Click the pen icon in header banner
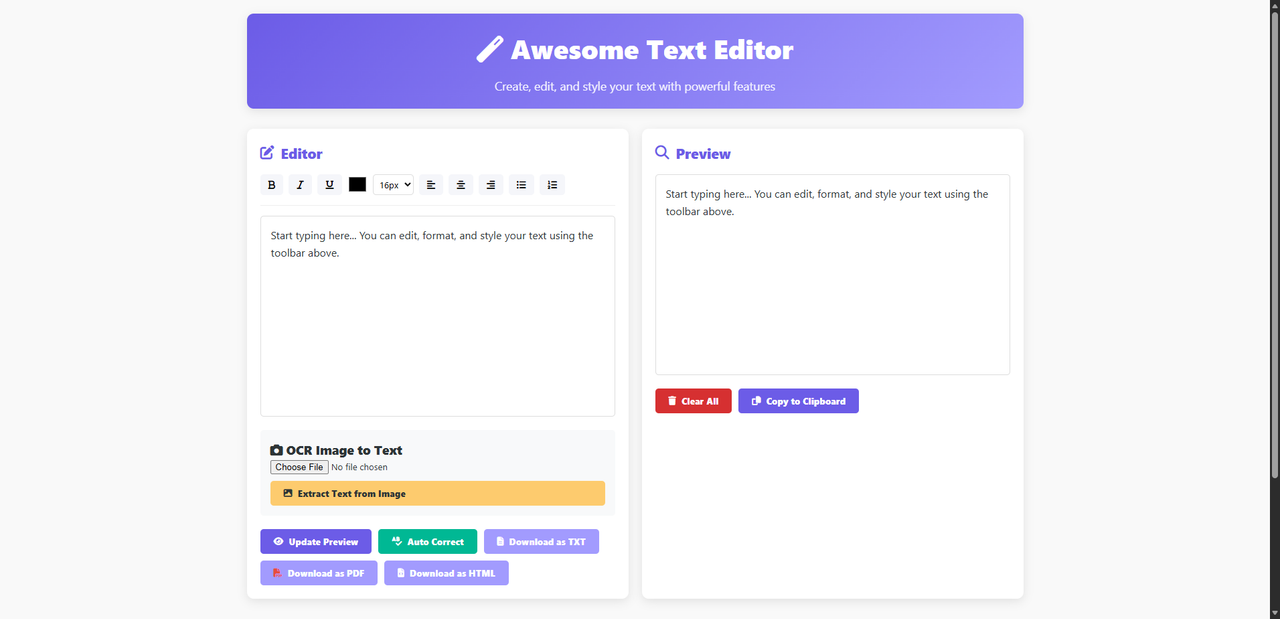 [x=490, y=49]
